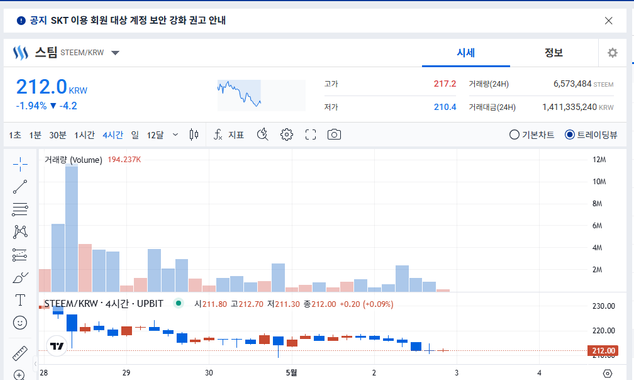Screen dimensions: 634x380
Task: Select the pattern drawing tool
Action: point(20,232)
